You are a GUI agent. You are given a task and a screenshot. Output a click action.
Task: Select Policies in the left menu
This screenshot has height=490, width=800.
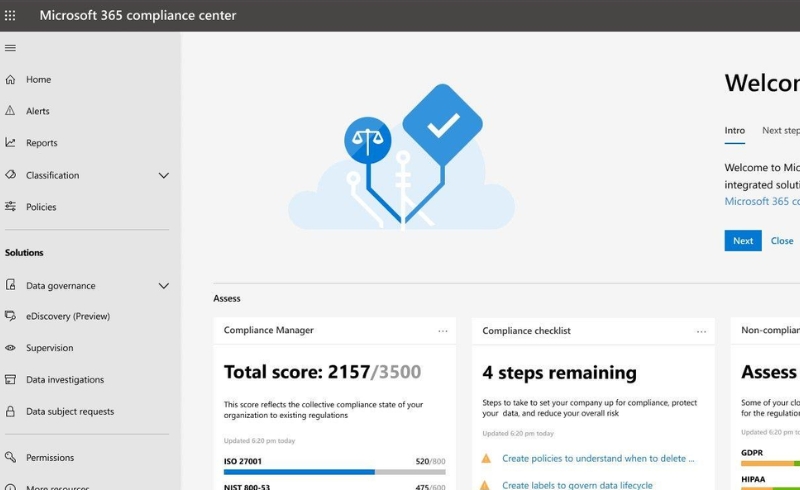coord(41,207)
